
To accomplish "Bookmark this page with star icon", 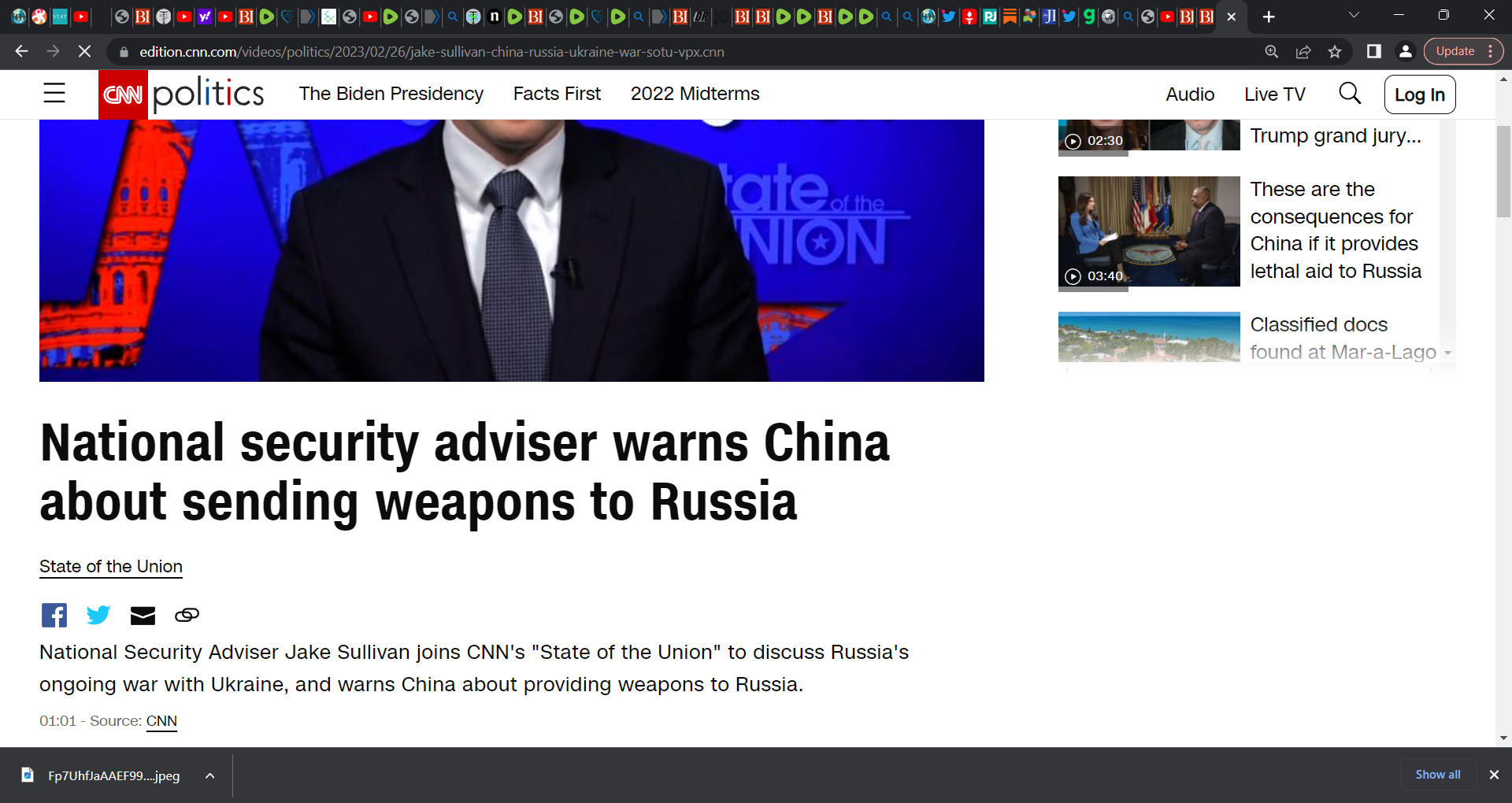I will pyautogui.click(x=1335, y=51).
